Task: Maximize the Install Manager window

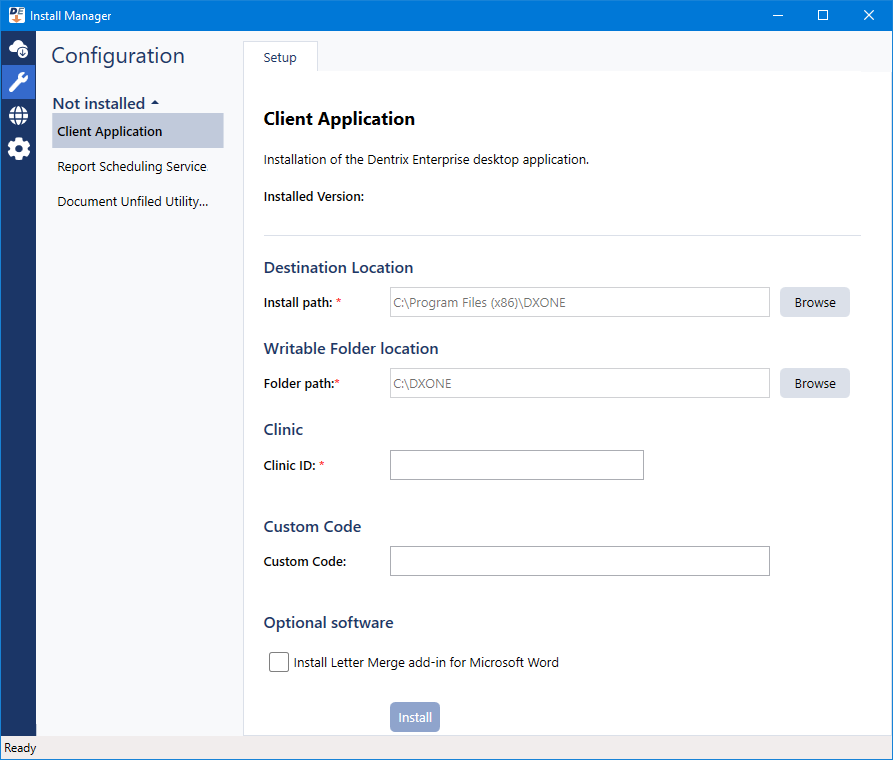Action: (823, 15)
